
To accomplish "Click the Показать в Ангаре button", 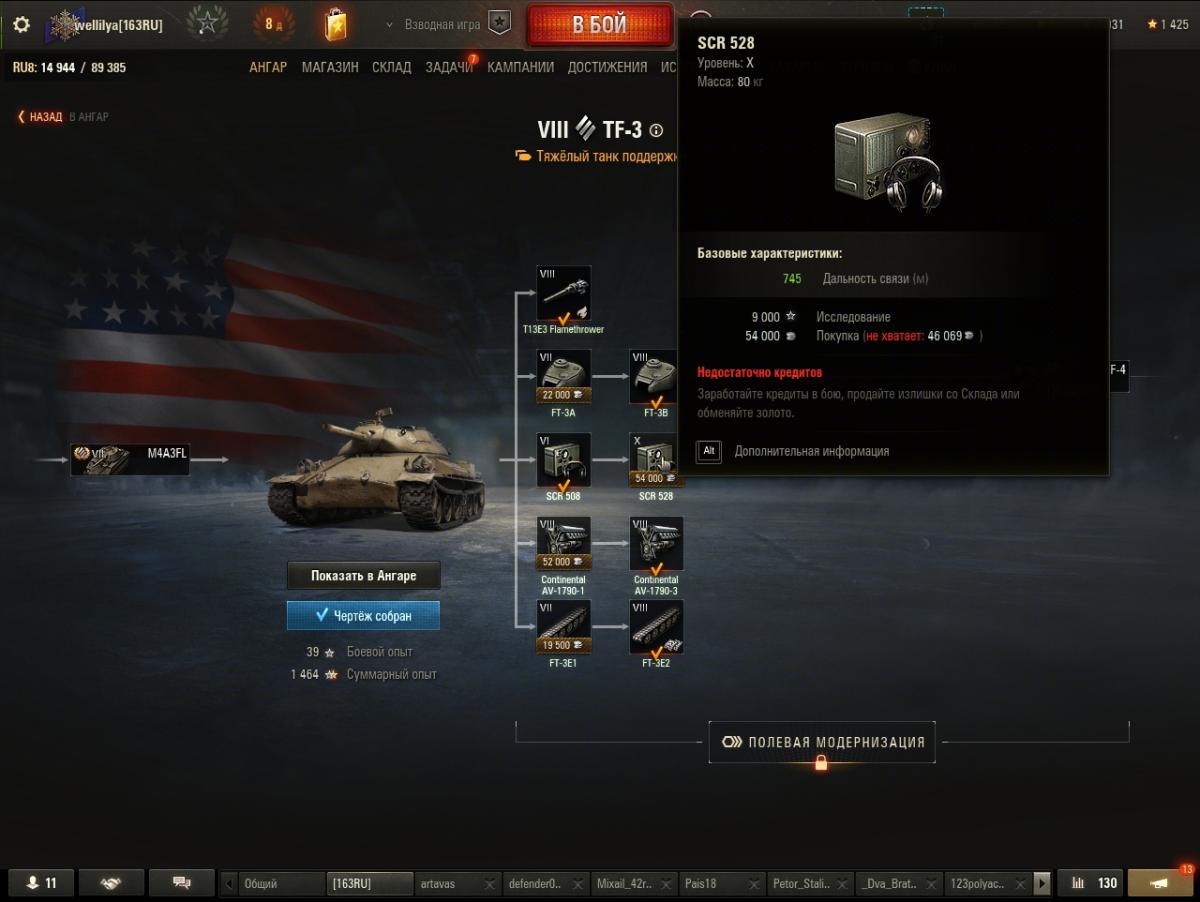I will pos(363,576).
